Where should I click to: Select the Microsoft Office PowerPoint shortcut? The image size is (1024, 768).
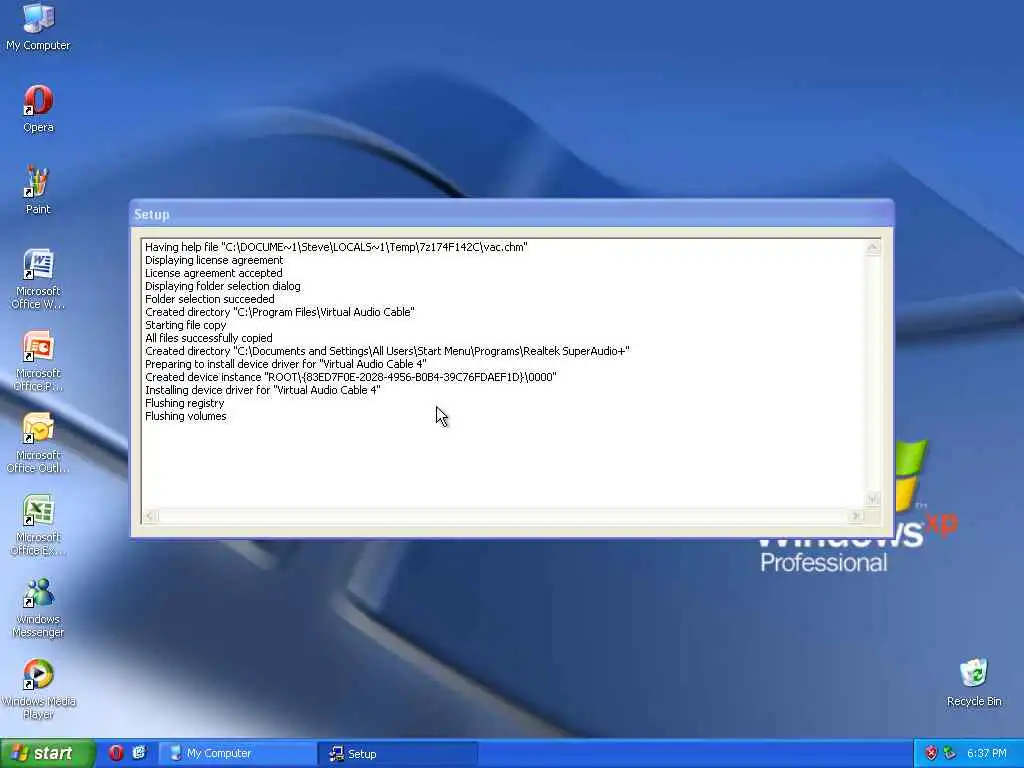[x=38, y=361]
